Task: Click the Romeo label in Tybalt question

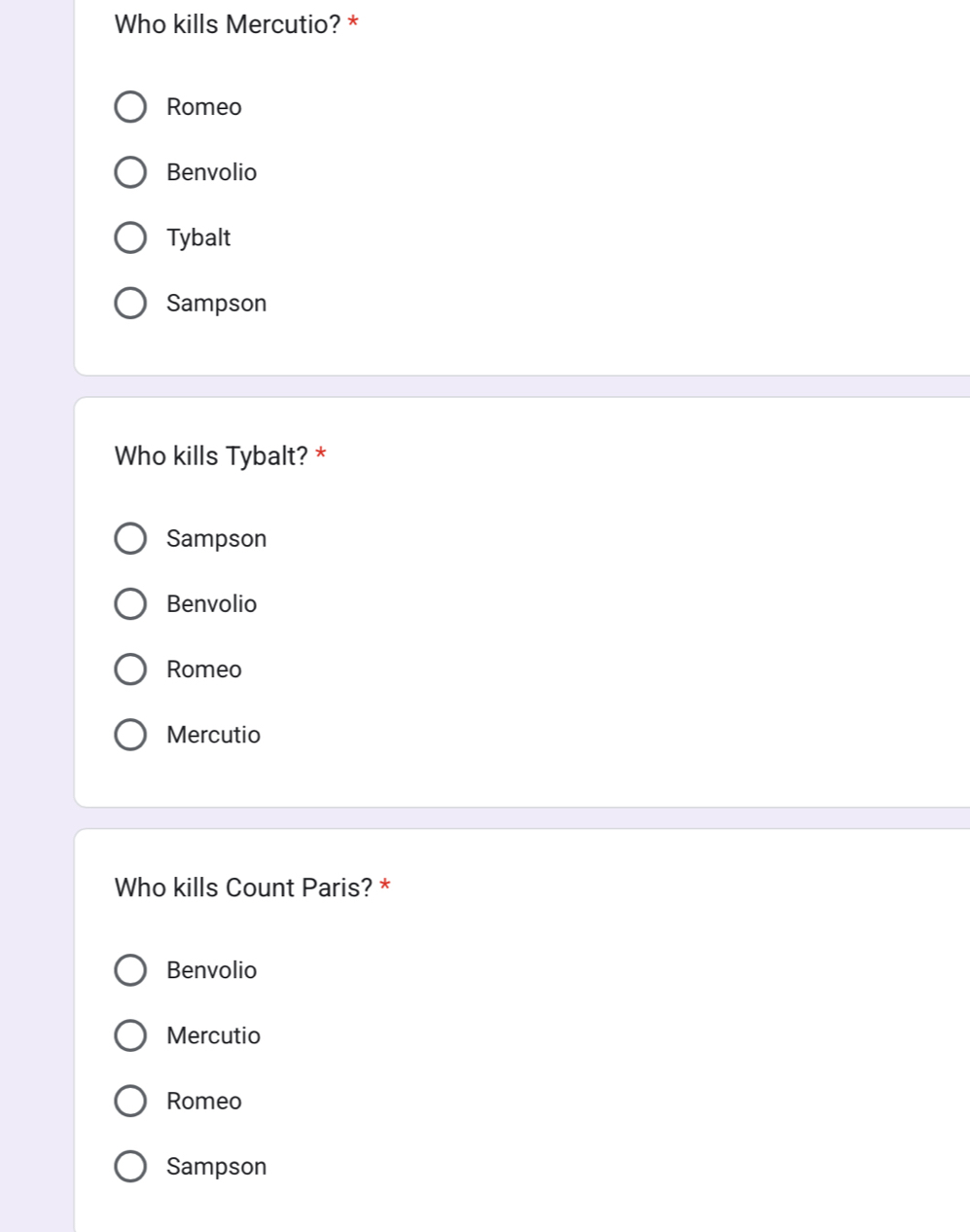Action: [x=204, y=670]
